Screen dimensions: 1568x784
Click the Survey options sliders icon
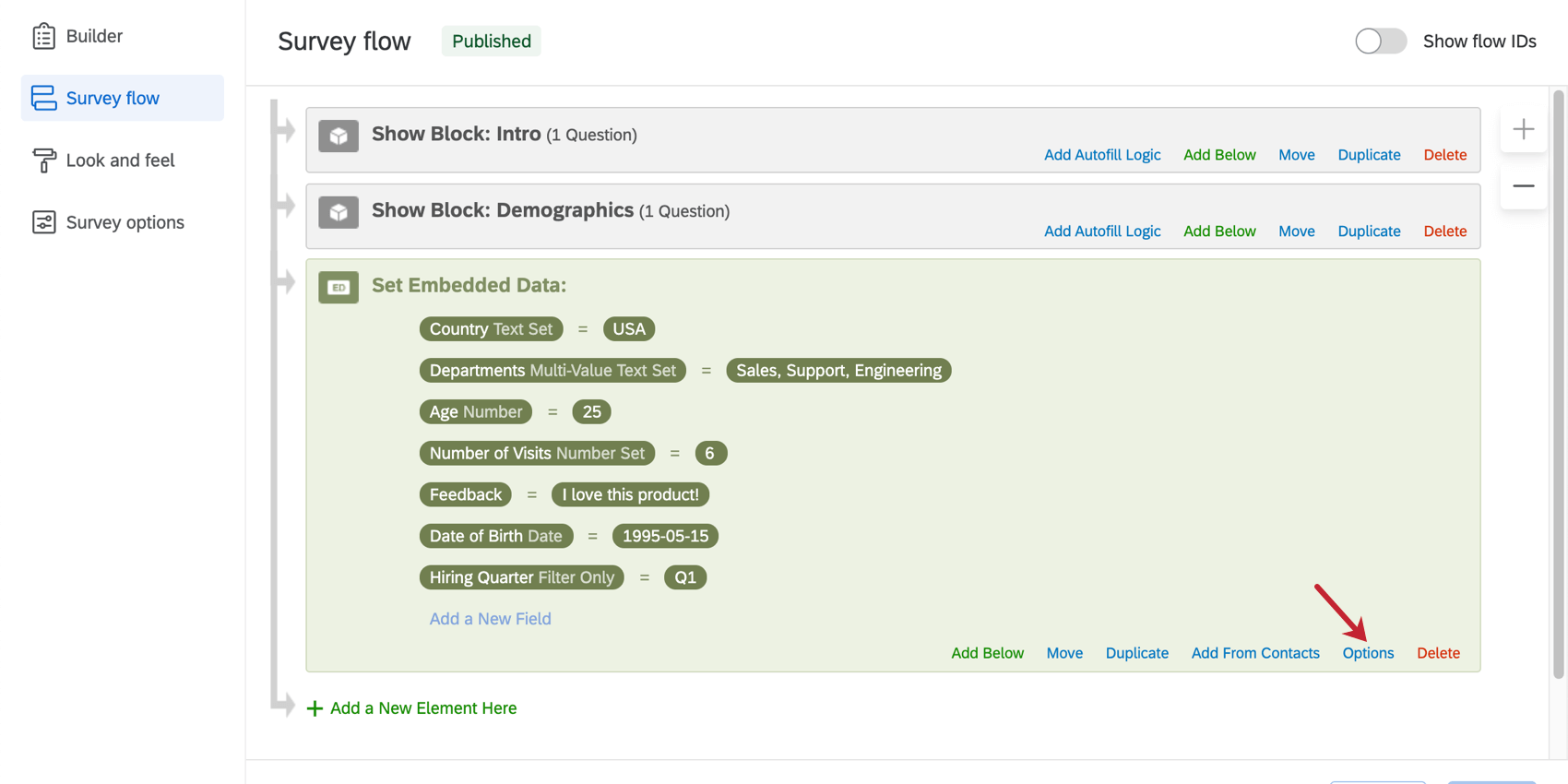pyautogui.click(x=43, y=222)
